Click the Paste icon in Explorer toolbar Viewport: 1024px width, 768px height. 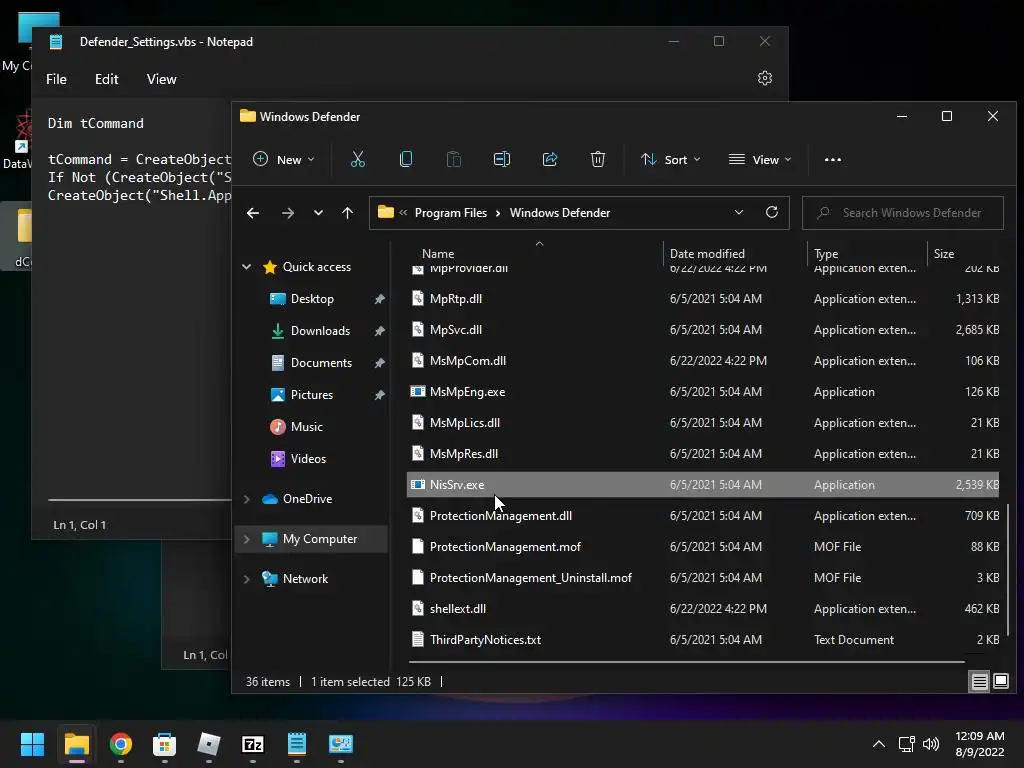click(x=453, y=159)
